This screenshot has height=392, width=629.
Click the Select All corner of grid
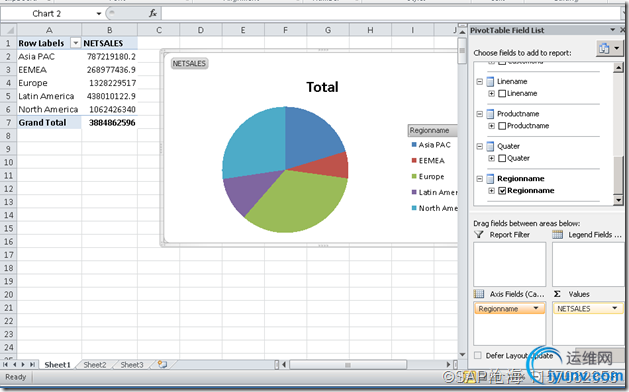click(x=8, y=30)
